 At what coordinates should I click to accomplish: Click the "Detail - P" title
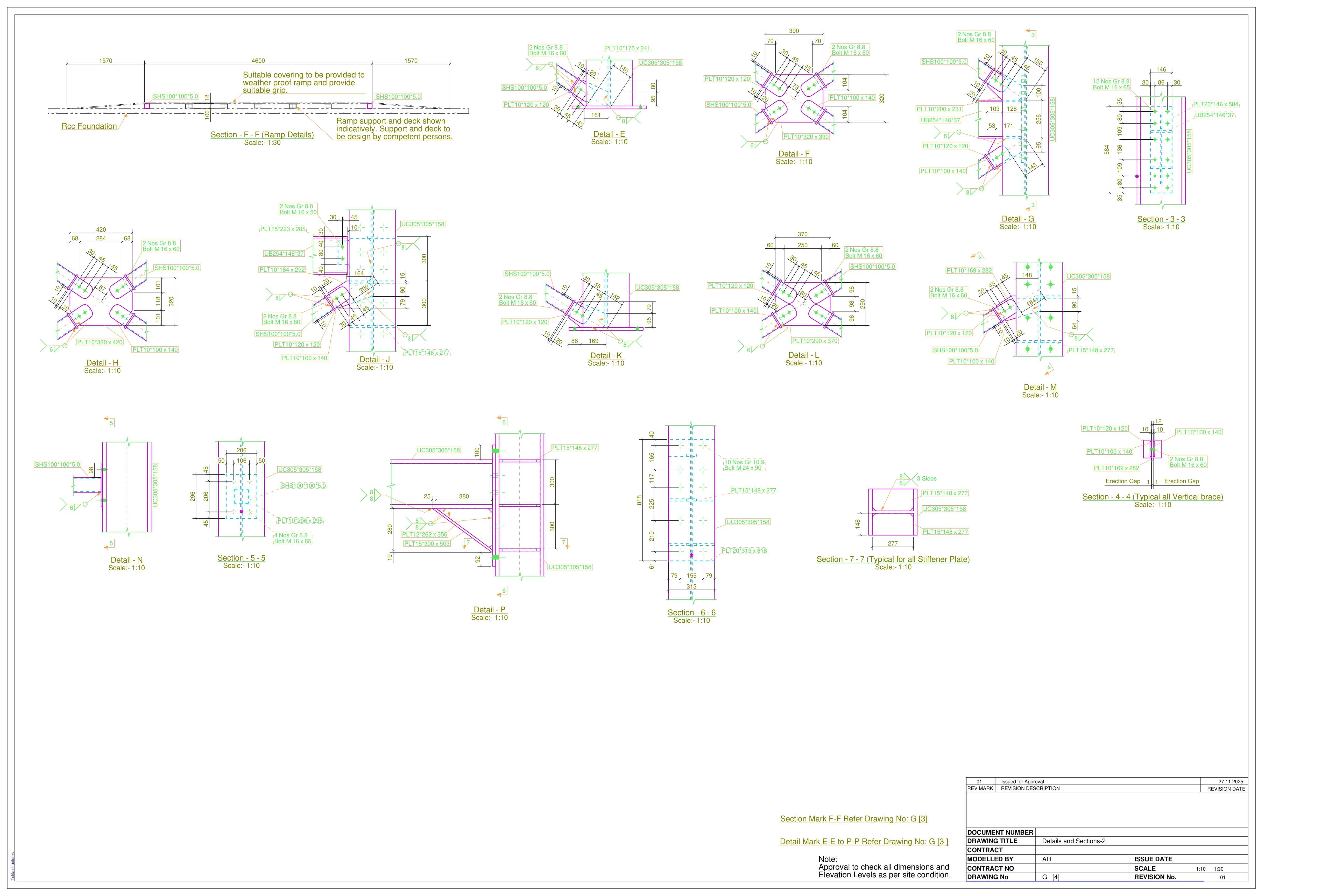pyautogui.click(x=489, y=610)
